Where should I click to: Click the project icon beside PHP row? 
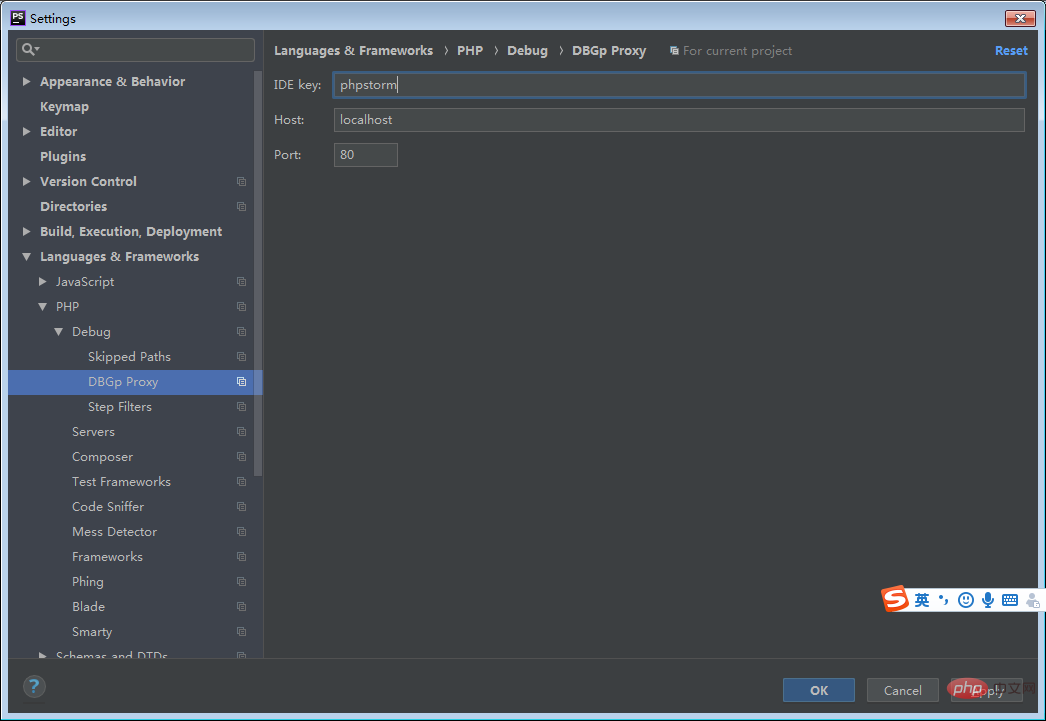coord(241,307)
